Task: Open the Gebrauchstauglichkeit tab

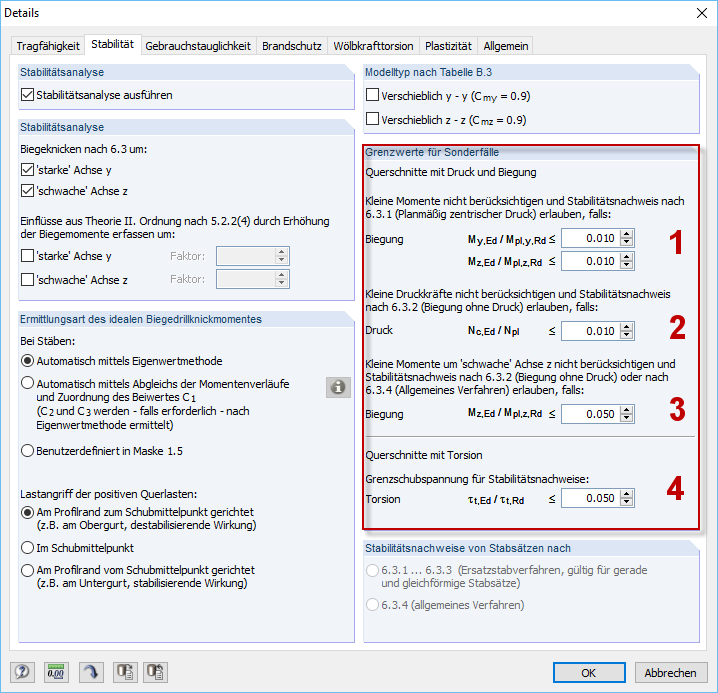Action: [198, 46]
